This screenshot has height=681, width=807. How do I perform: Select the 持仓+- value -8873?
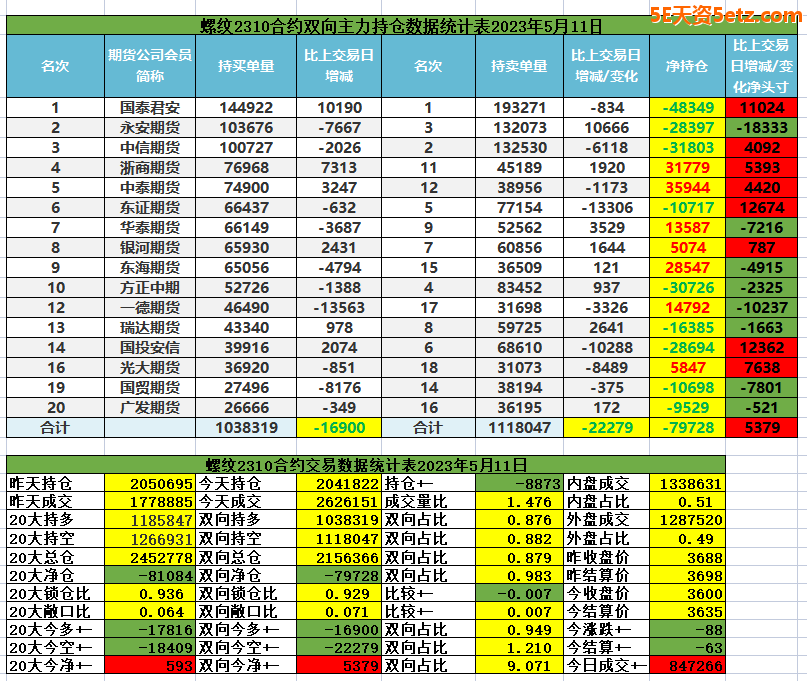click(x=519, y=484)
